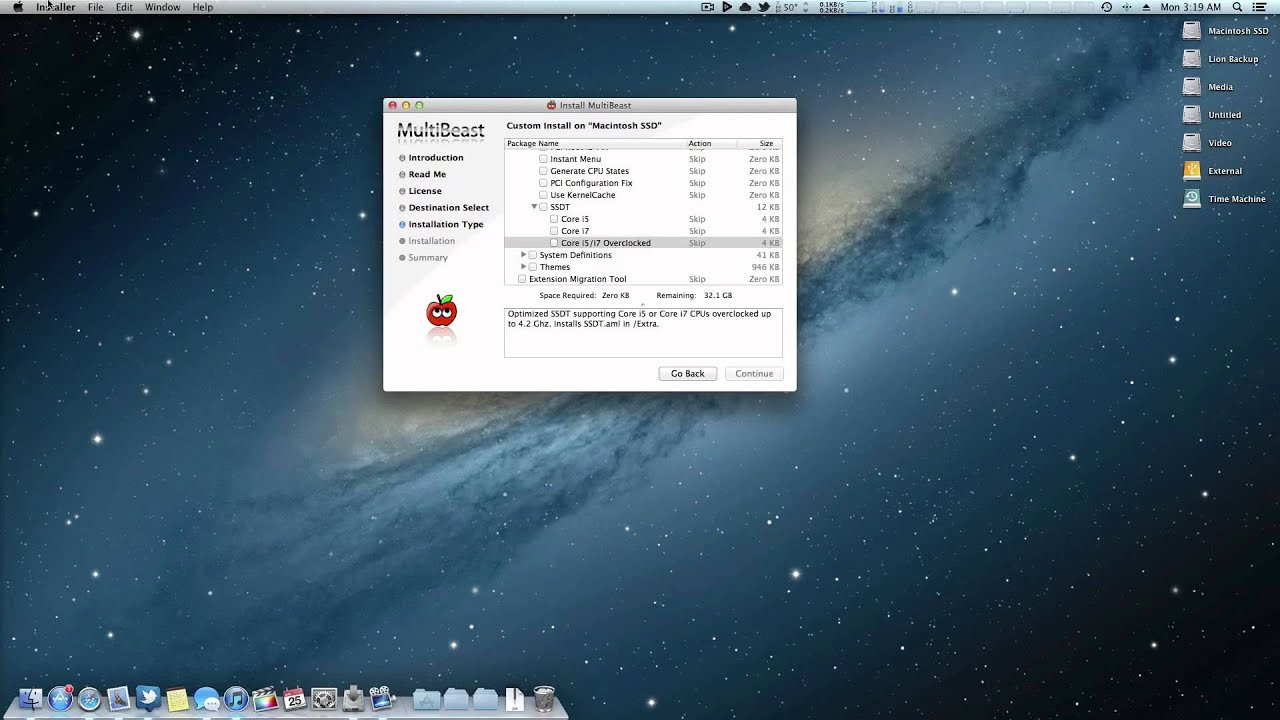
Task: Click the Twitter bird menu bar icon
Action: [x=764, y=7]
